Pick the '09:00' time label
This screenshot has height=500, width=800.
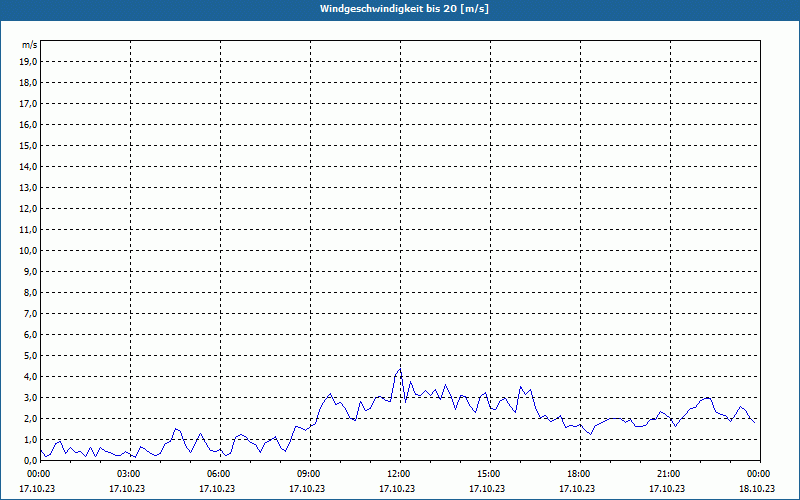(x=309, y=474)
